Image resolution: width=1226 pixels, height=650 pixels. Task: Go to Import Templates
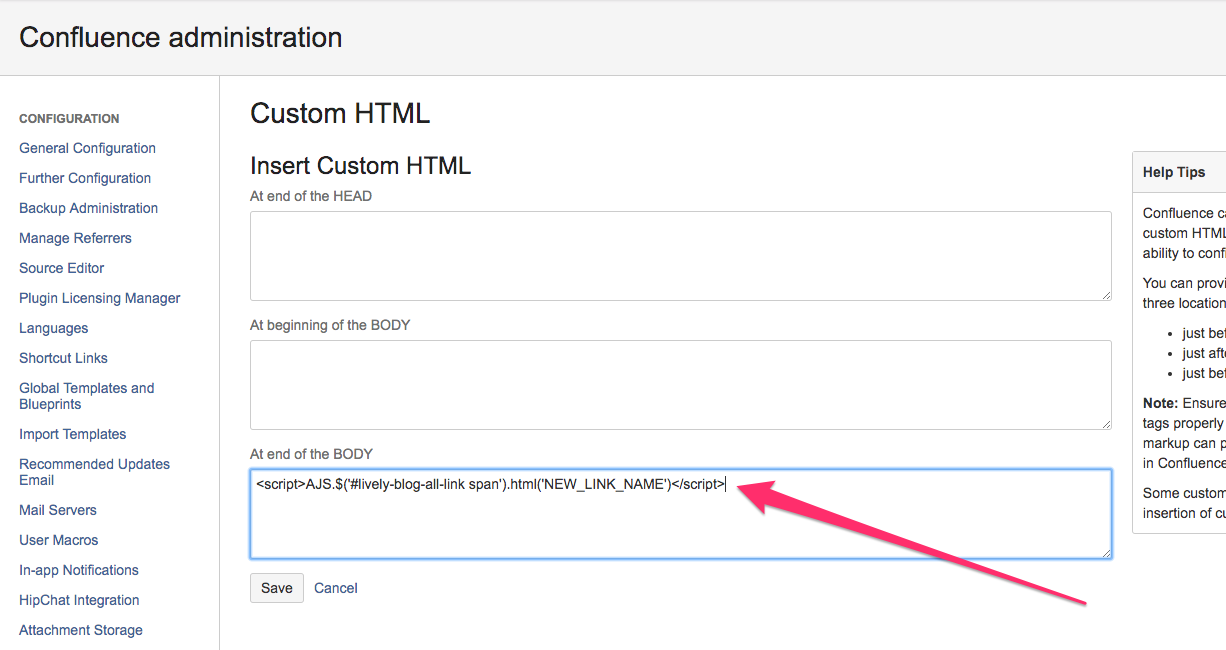[72, 434]
